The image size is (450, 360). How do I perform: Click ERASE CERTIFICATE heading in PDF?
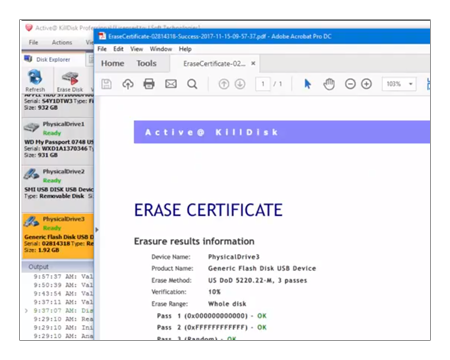click(x=208, y=210)
